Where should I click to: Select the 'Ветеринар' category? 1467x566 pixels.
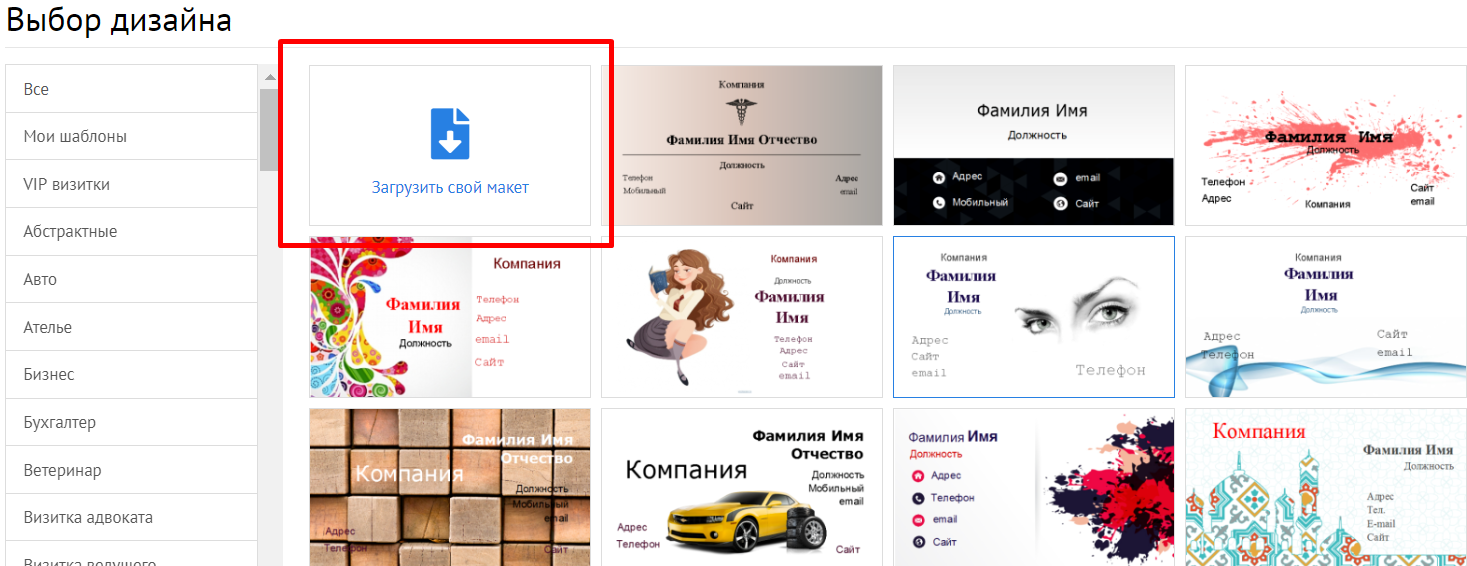pyautogui.click(x=132, y=470)
